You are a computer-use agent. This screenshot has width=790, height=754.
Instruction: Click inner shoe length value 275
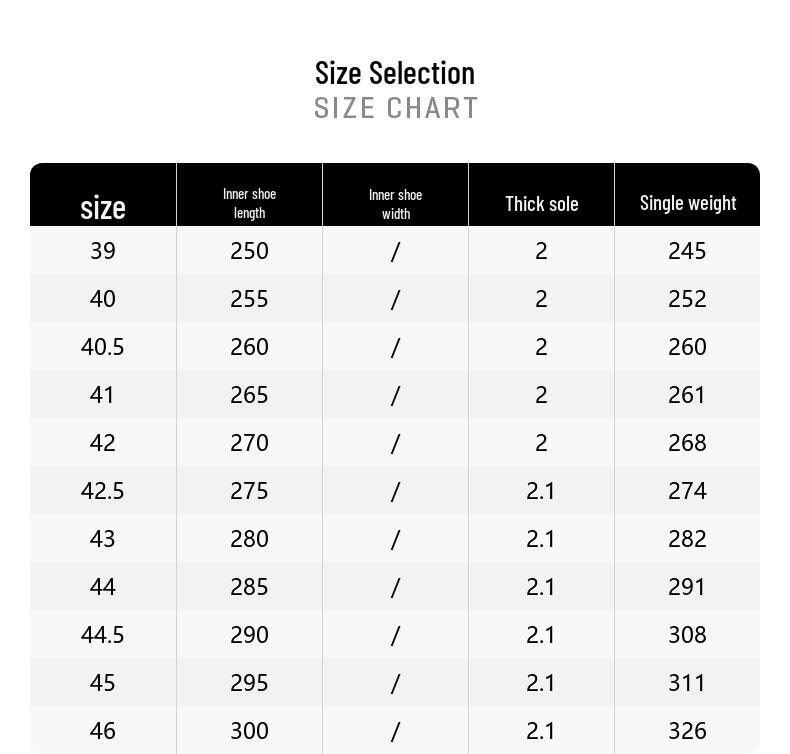(249, 491)
